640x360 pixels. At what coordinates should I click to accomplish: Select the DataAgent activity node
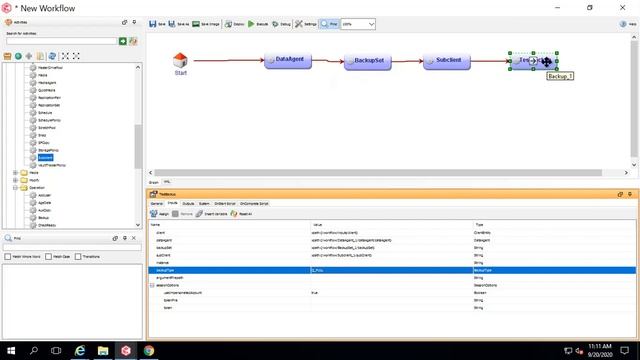click(x=288, y=60)
